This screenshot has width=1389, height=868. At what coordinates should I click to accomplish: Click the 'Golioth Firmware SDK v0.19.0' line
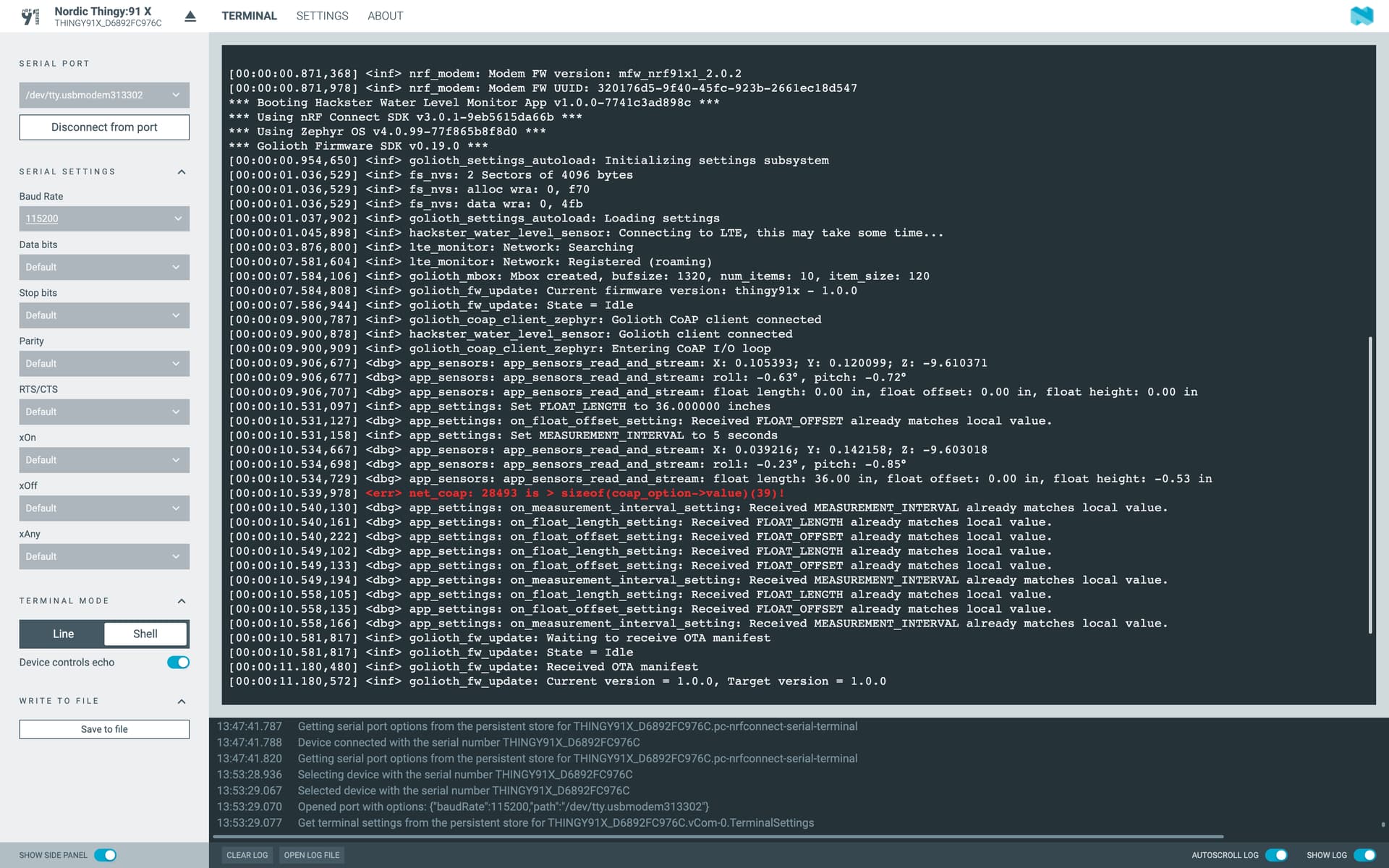pos(358,146)
